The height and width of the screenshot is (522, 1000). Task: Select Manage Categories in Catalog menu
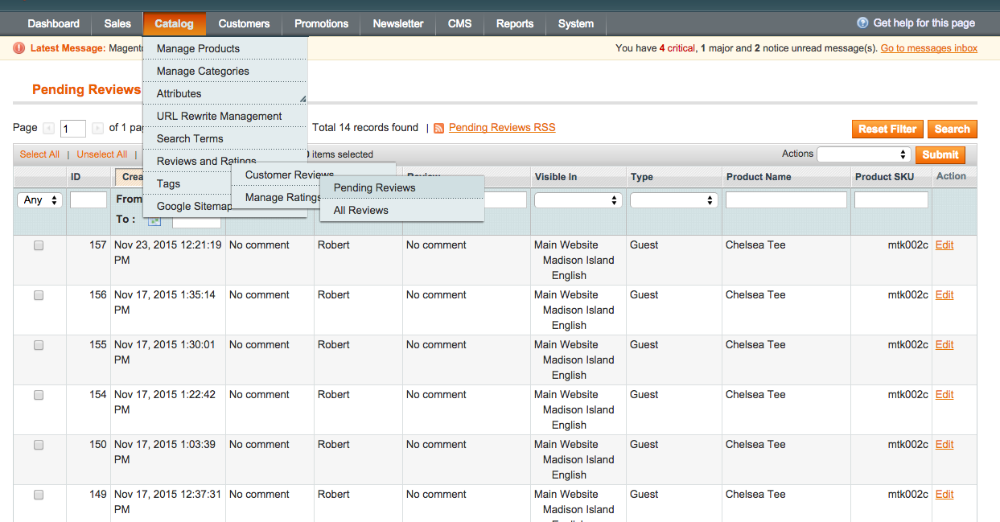203,71
